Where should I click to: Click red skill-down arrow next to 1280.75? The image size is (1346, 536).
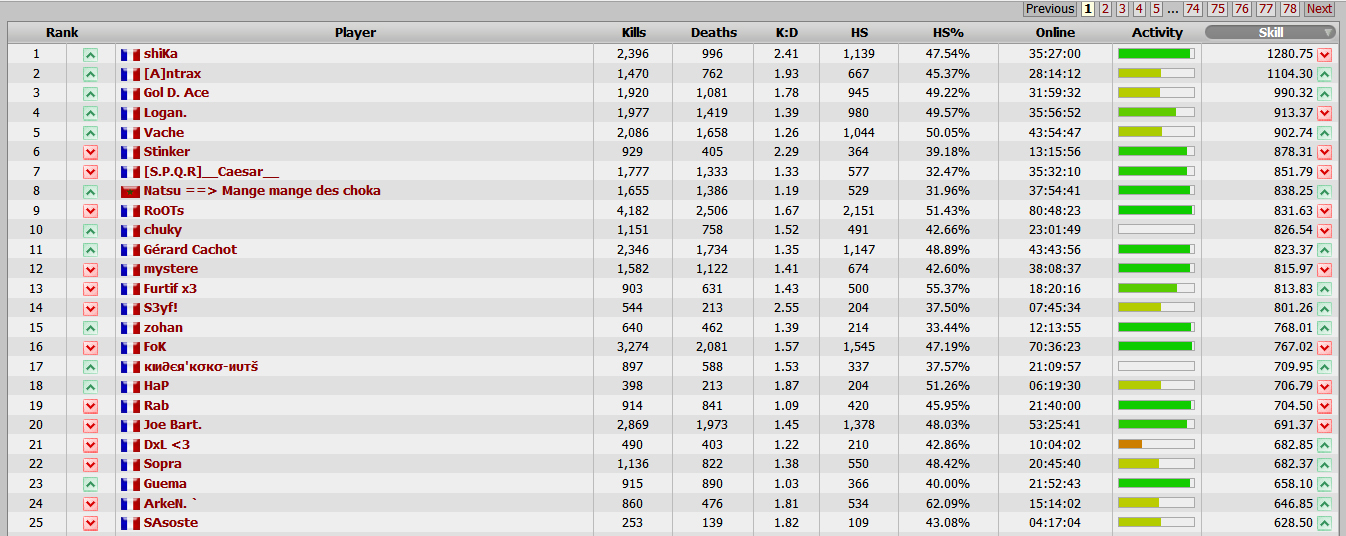(1325, 54)
